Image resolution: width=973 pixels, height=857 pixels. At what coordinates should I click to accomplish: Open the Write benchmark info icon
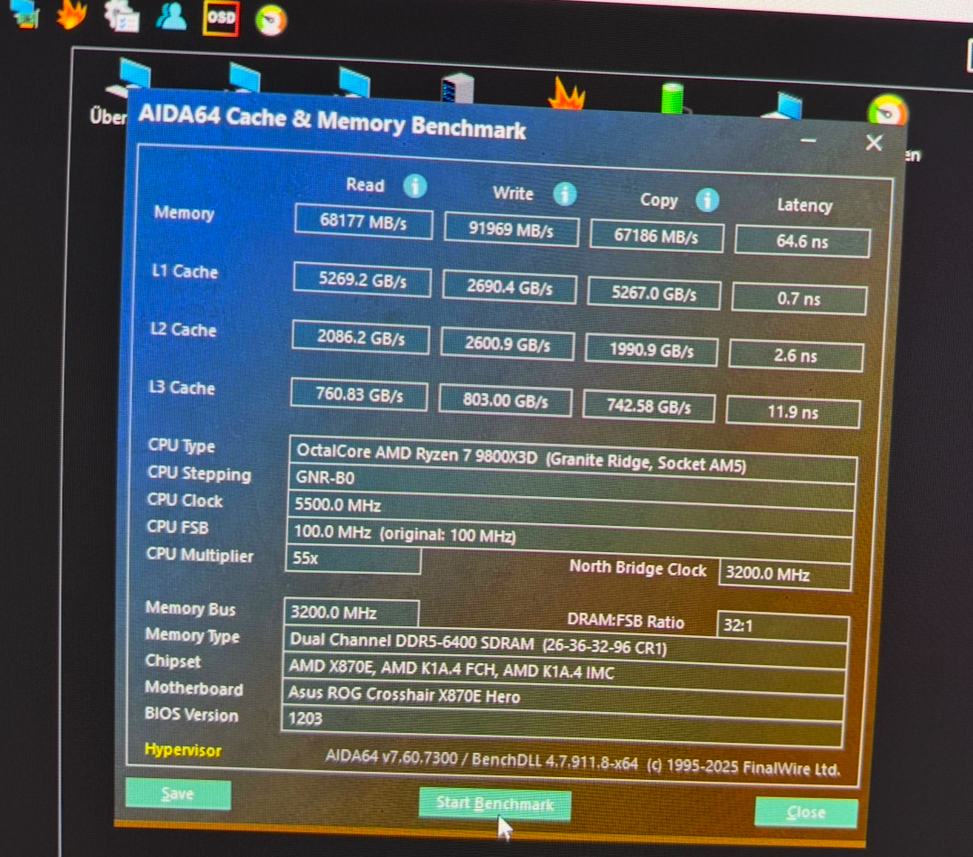(564, 194)
